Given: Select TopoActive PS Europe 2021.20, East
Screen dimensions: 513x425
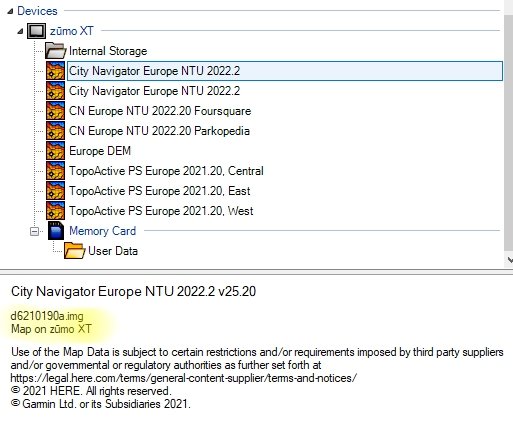Looking at the screenshot, I should (x=160, y=191).
